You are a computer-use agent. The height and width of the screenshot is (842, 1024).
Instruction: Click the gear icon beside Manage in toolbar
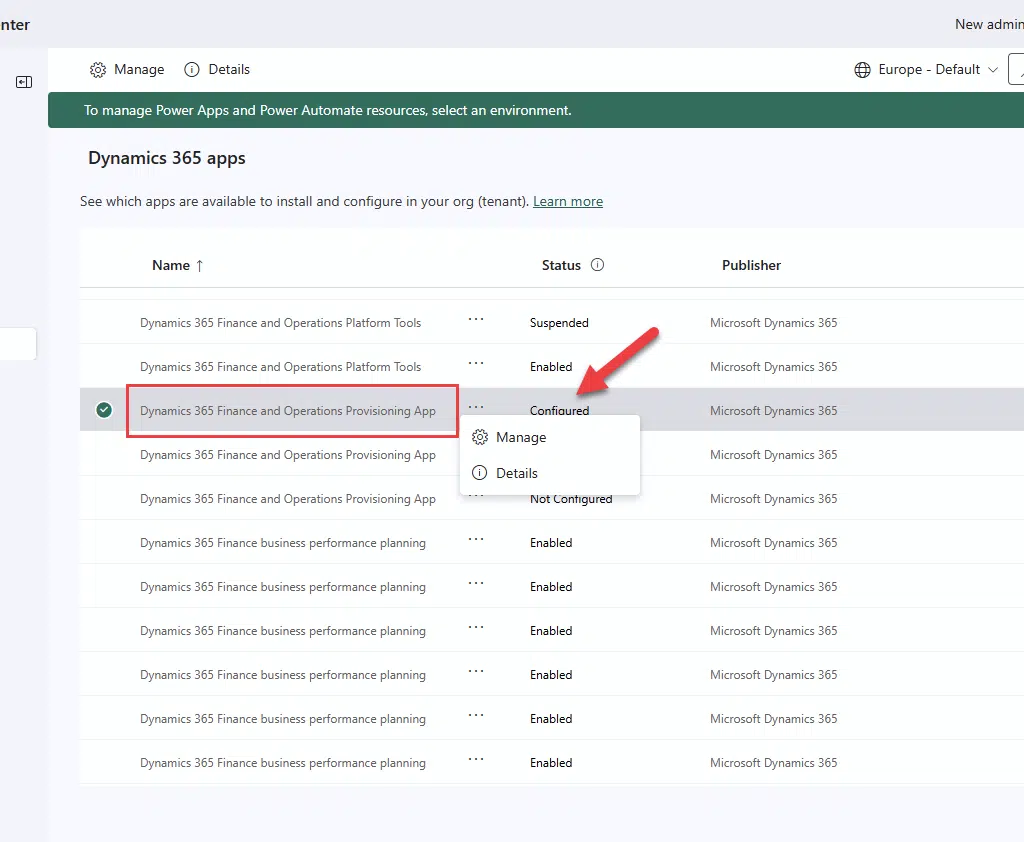[x=98, y=70]
